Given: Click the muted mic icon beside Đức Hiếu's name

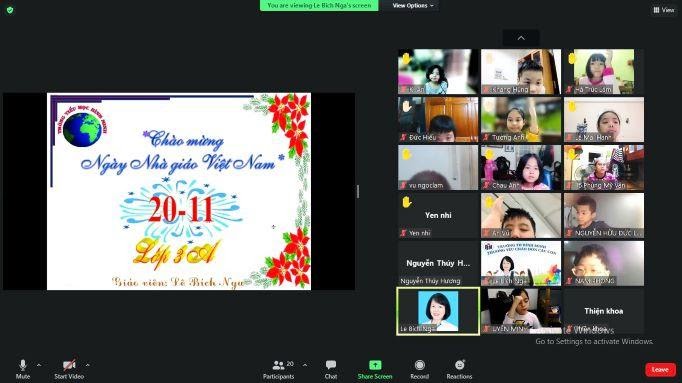Looking at the screenshot, I should [403, 137].
